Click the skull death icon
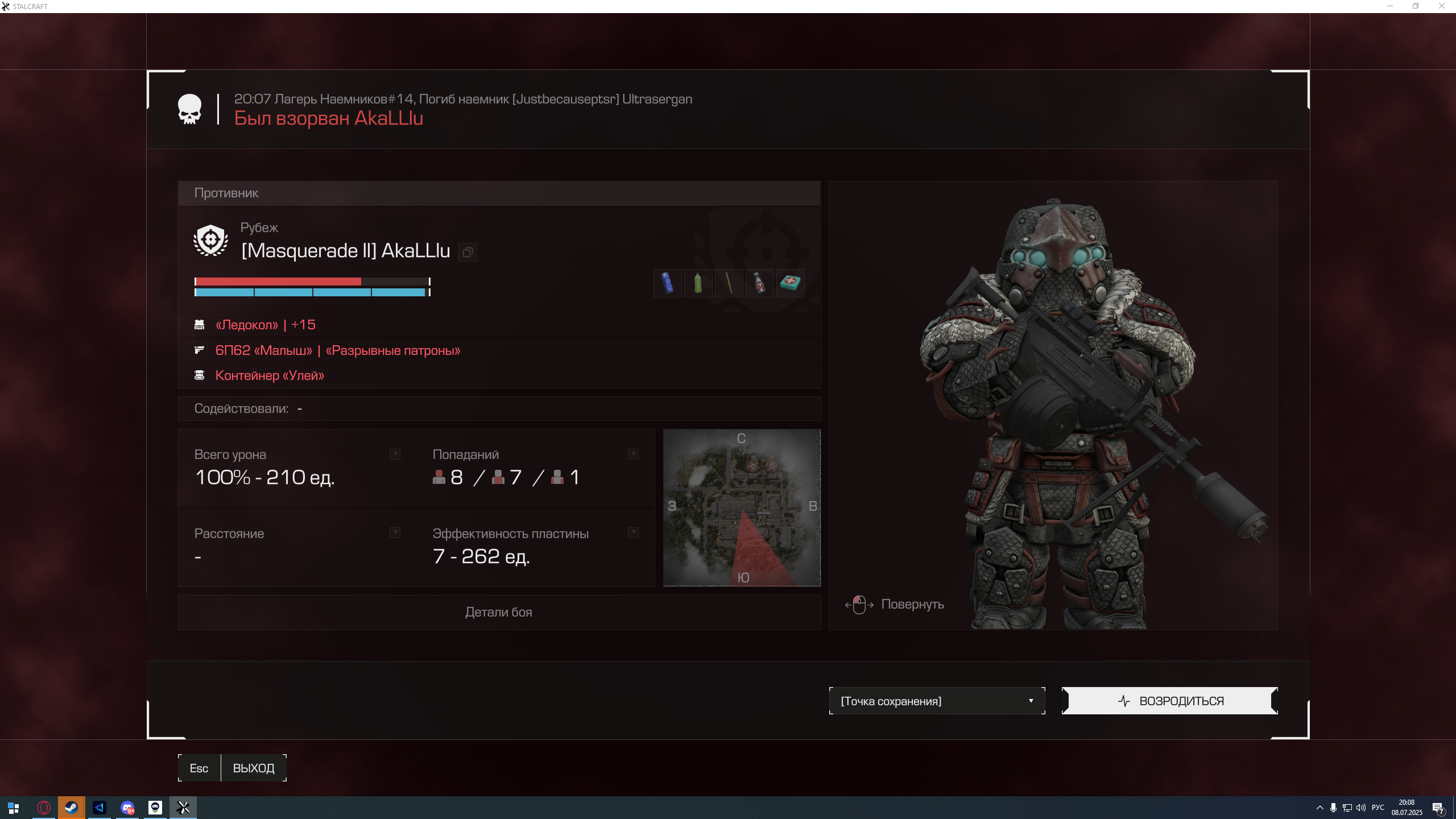The image size is (1456, 819). pos(189,109)
